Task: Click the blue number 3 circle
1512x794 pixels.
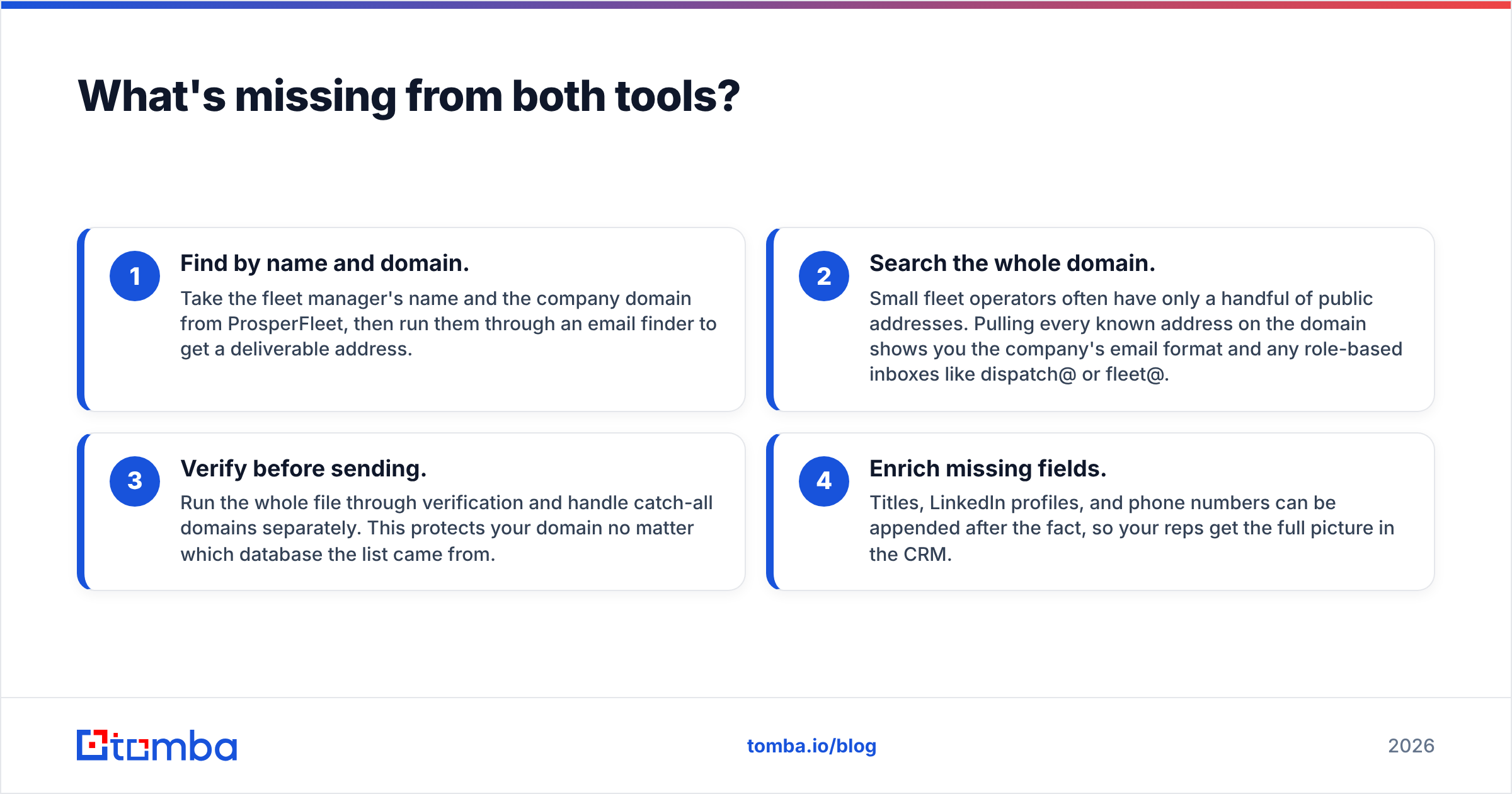Action: (135, 481)
